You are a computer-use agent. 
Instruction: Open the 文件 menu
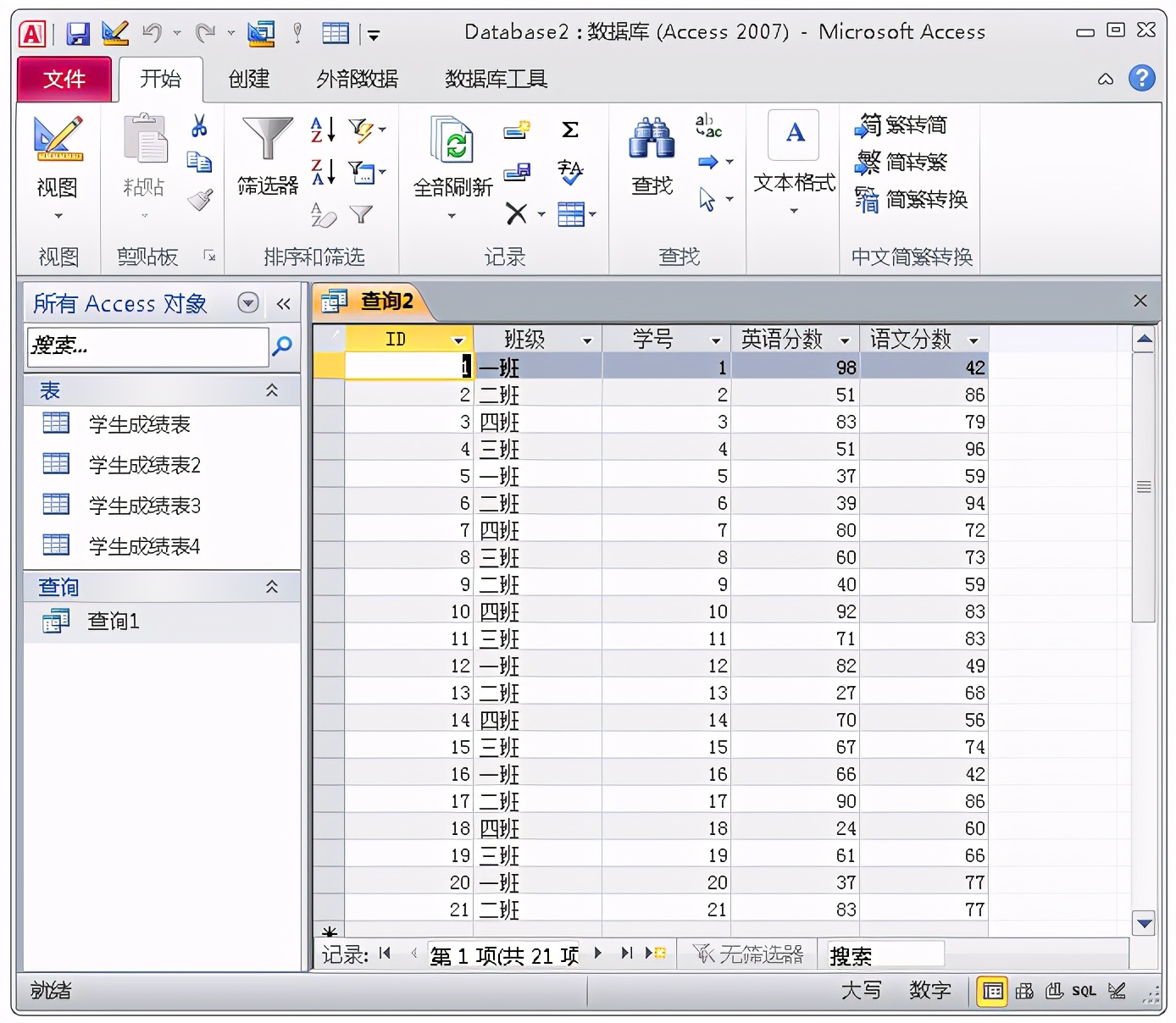(64, 79)
